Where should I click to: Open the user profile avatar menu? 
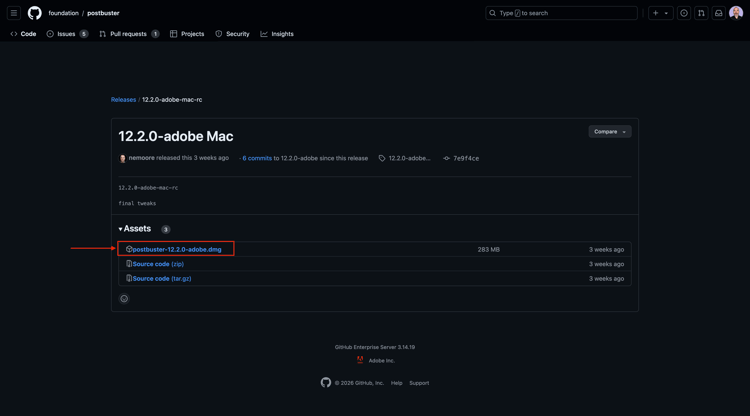coord(736,13)
